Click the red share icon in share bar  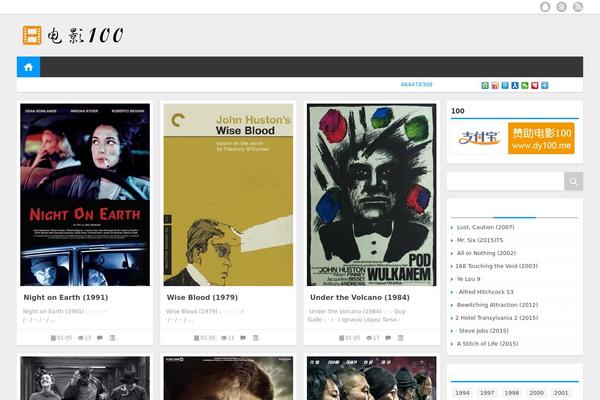535,85
